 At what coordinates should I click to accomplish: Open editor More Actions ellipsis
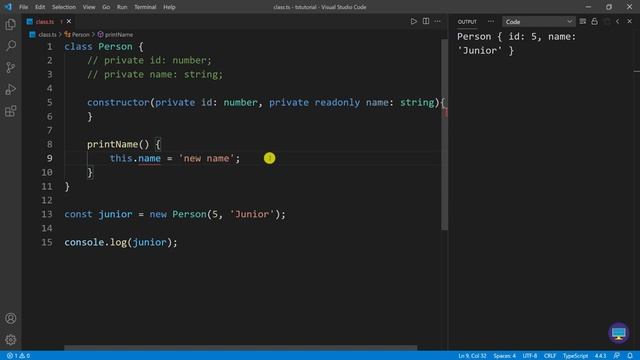pyautogui.click(x=438, y=21)
